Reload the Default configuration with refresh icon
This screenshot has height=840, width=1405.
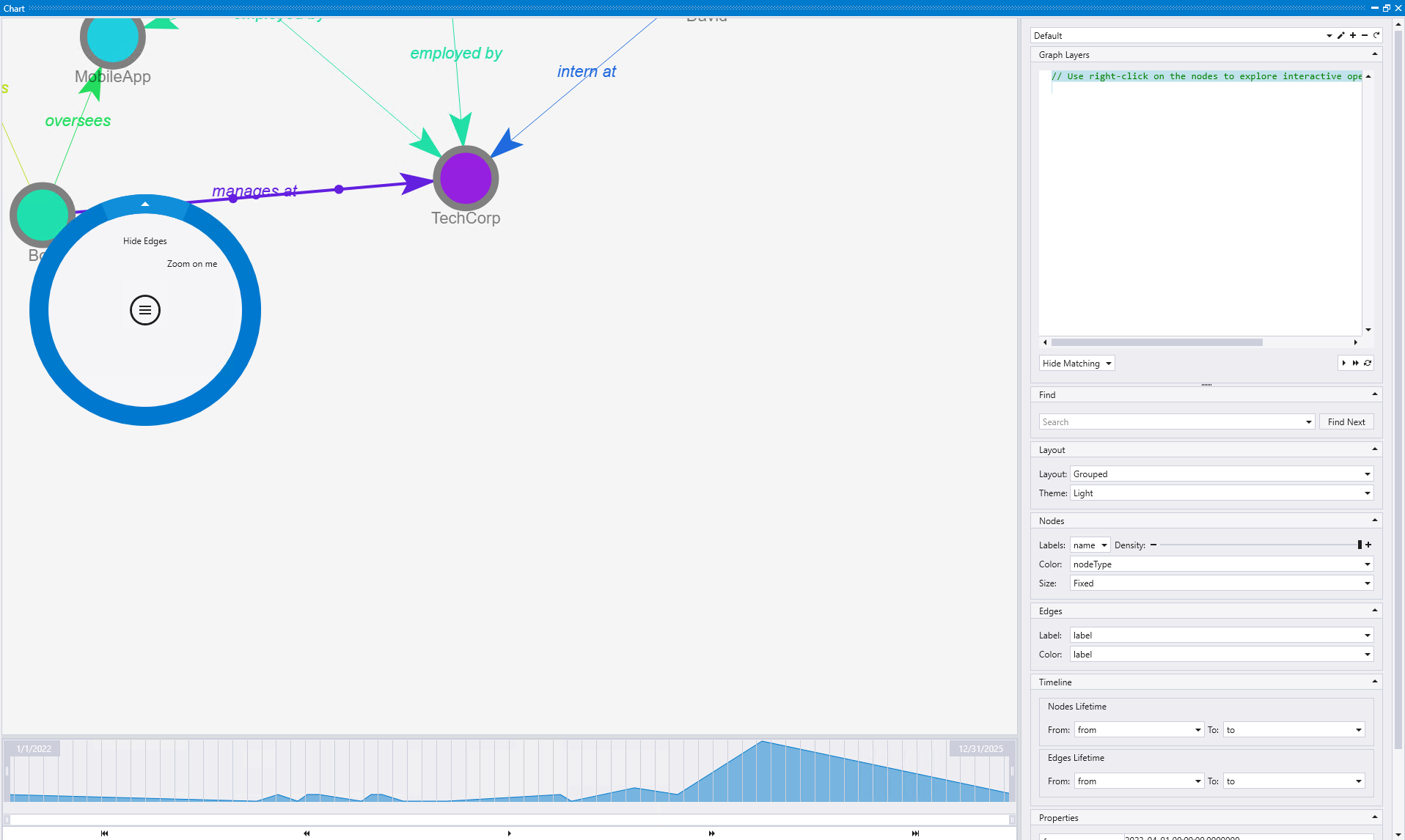pyautogui.click(x=1376, y=35)
